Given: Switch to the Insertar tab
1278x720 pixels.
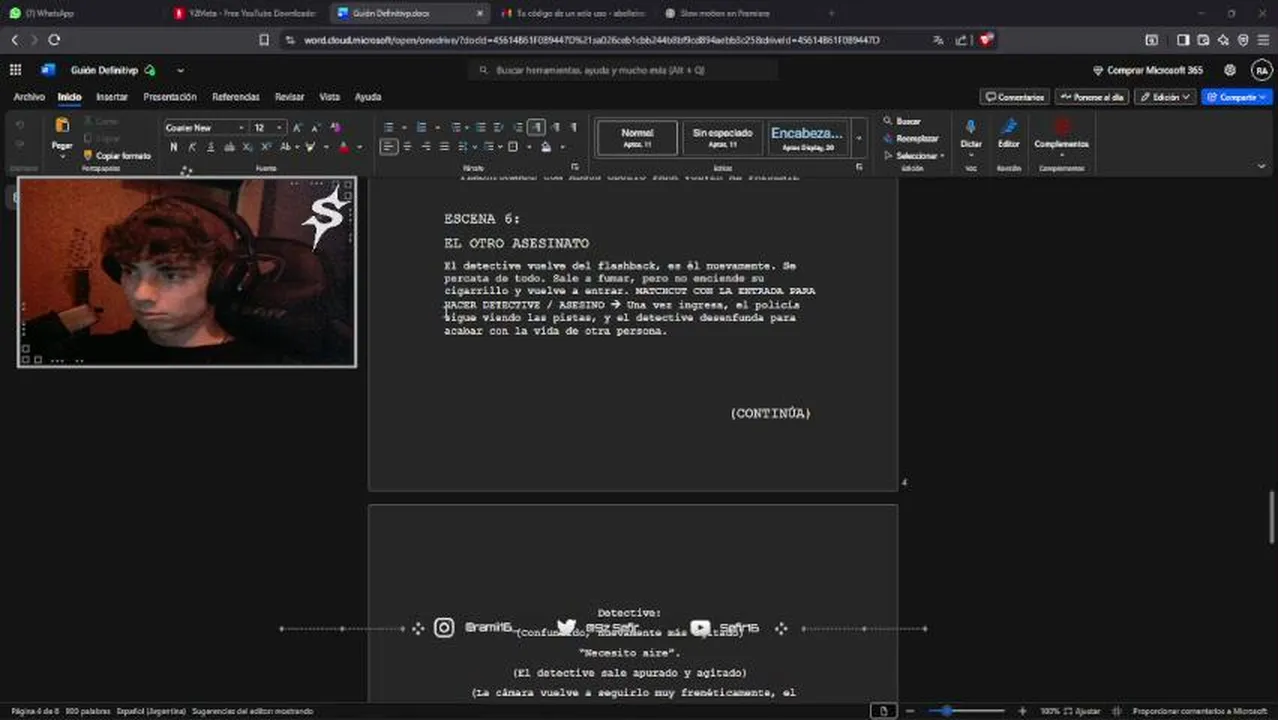Looking at the screenshot, I should coord(112,97).
